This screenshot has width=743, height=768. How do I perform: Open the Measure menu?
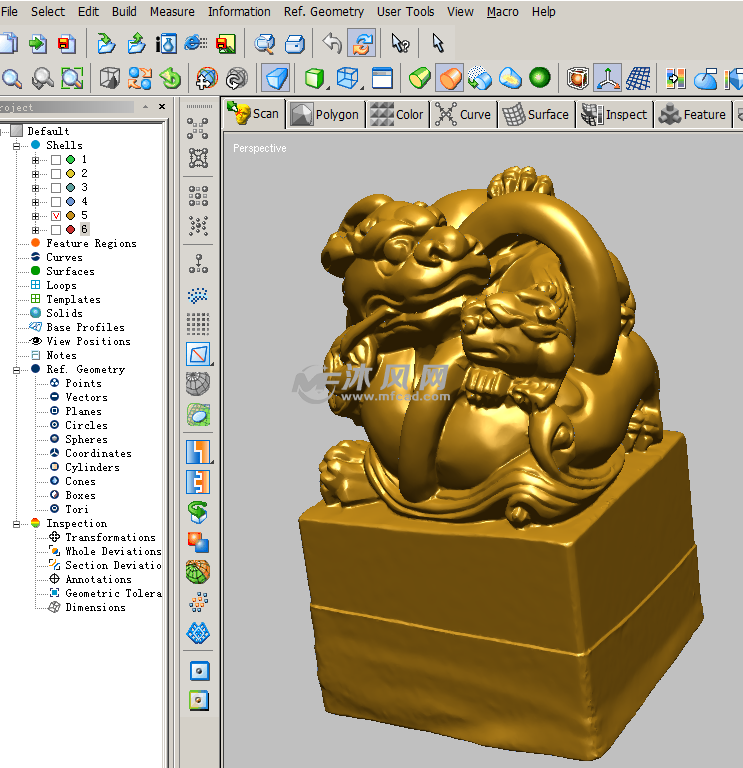172,12
